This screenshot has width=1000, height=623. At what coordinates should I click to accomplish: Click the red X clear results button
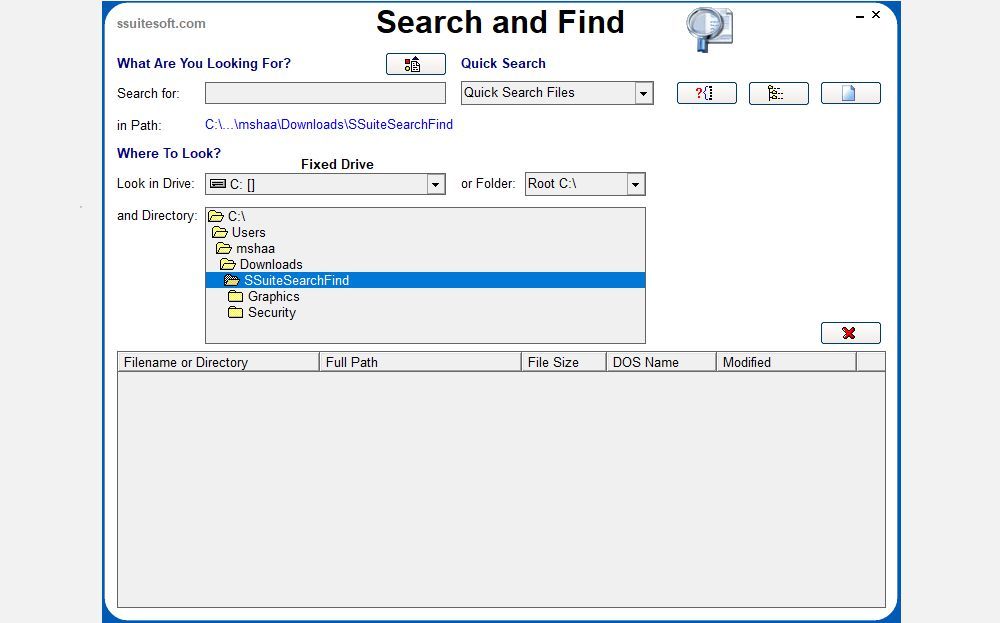[850, 333]
